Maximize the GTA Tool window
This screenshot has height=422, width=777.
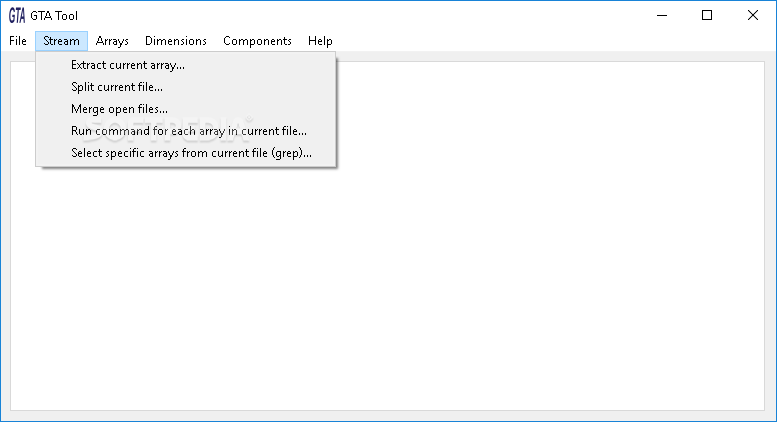coord(707,16)
